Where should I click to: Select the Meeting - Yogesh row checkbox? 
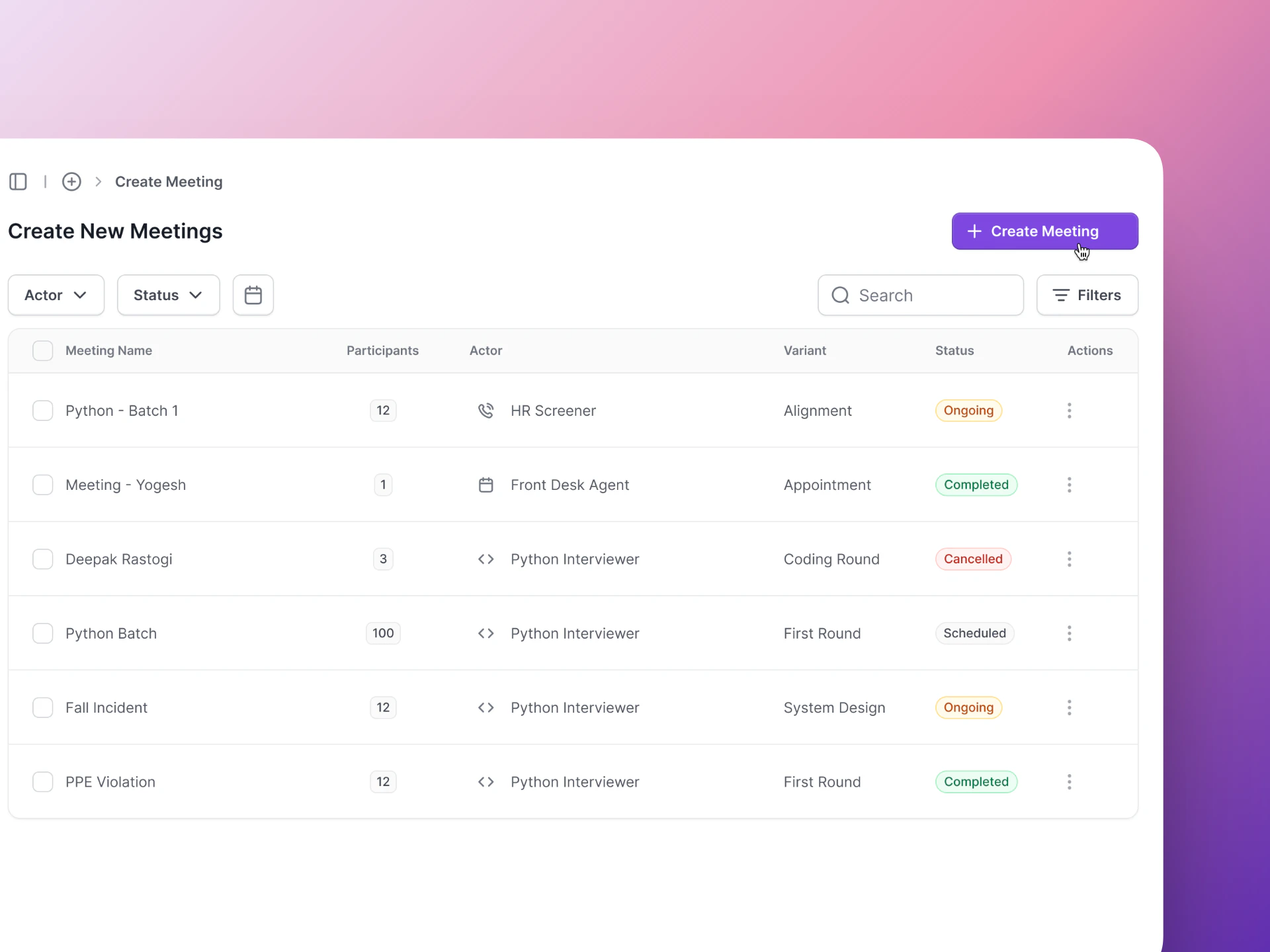tap(43, 485)
